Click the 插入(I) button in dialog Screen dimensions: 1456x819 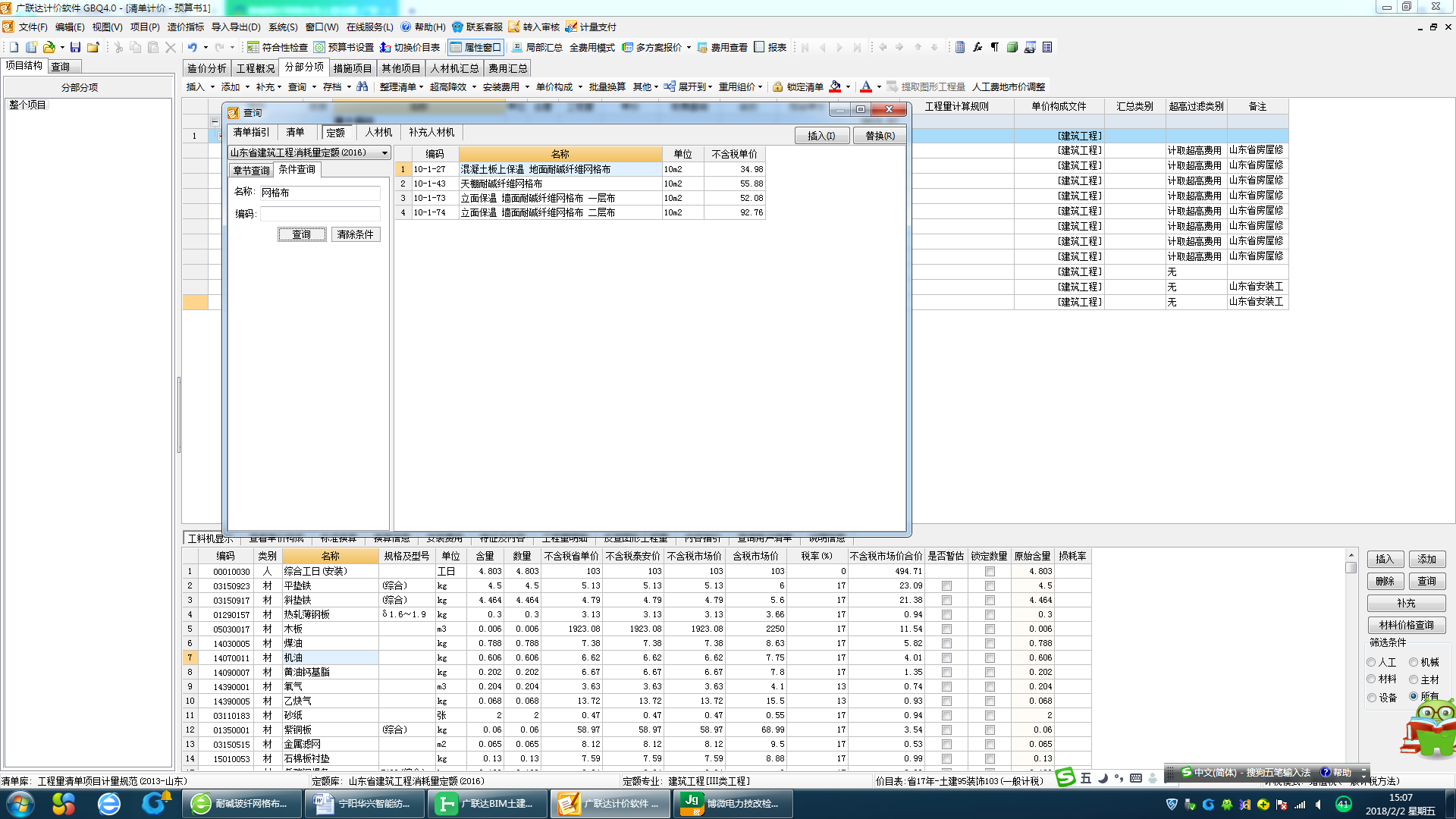[821, 136]
